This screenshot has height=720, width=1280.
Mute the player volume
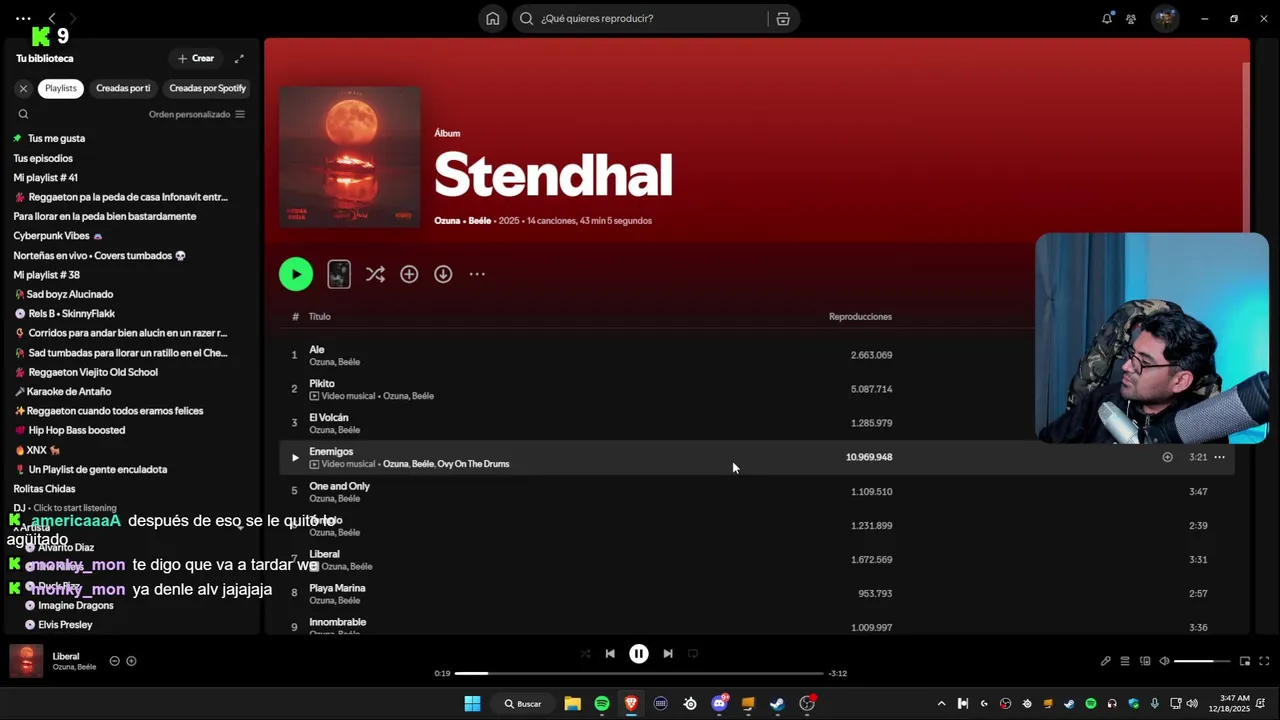point(1164,661)
